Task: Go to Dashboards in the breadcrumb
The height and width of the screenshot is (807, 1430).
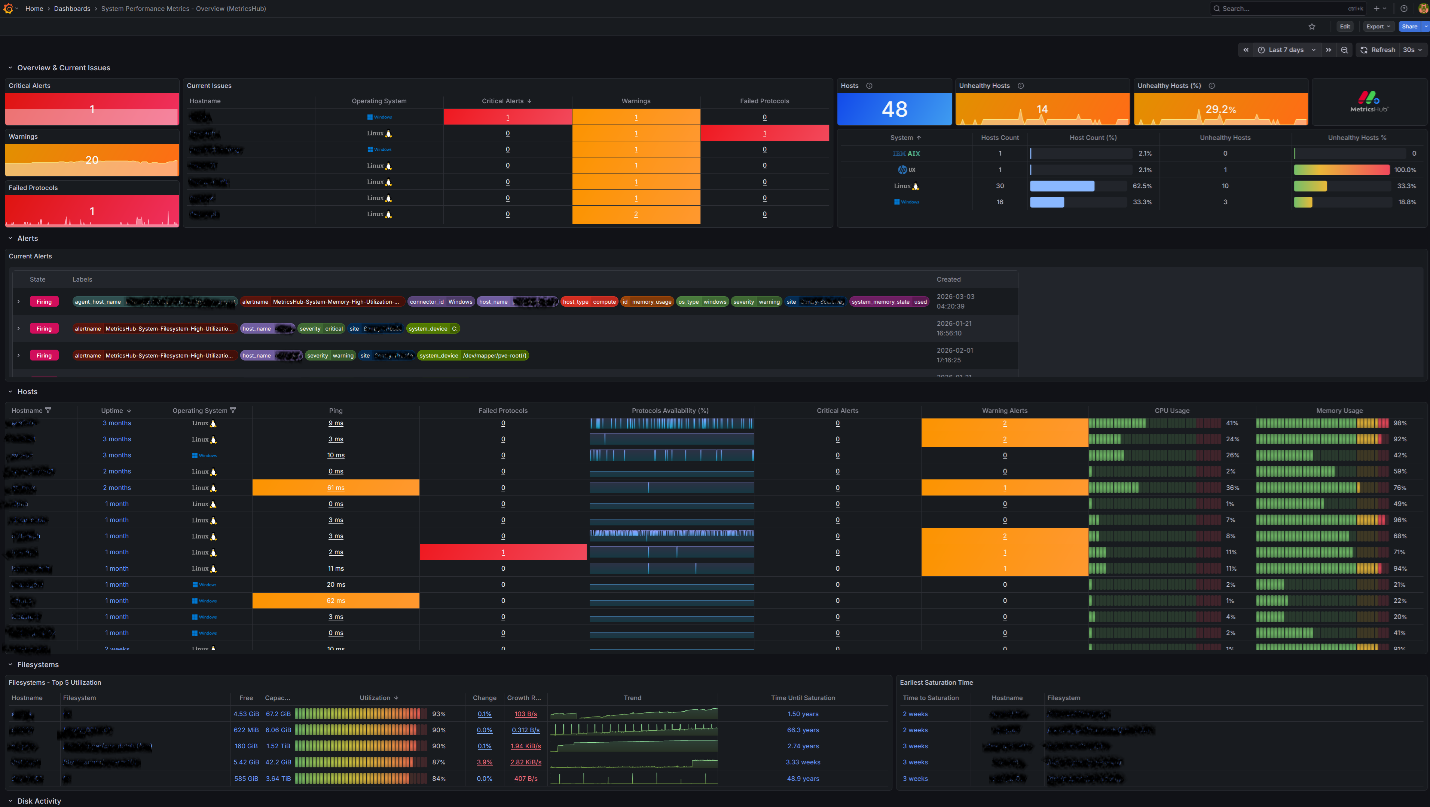Action: click(71, 8)
